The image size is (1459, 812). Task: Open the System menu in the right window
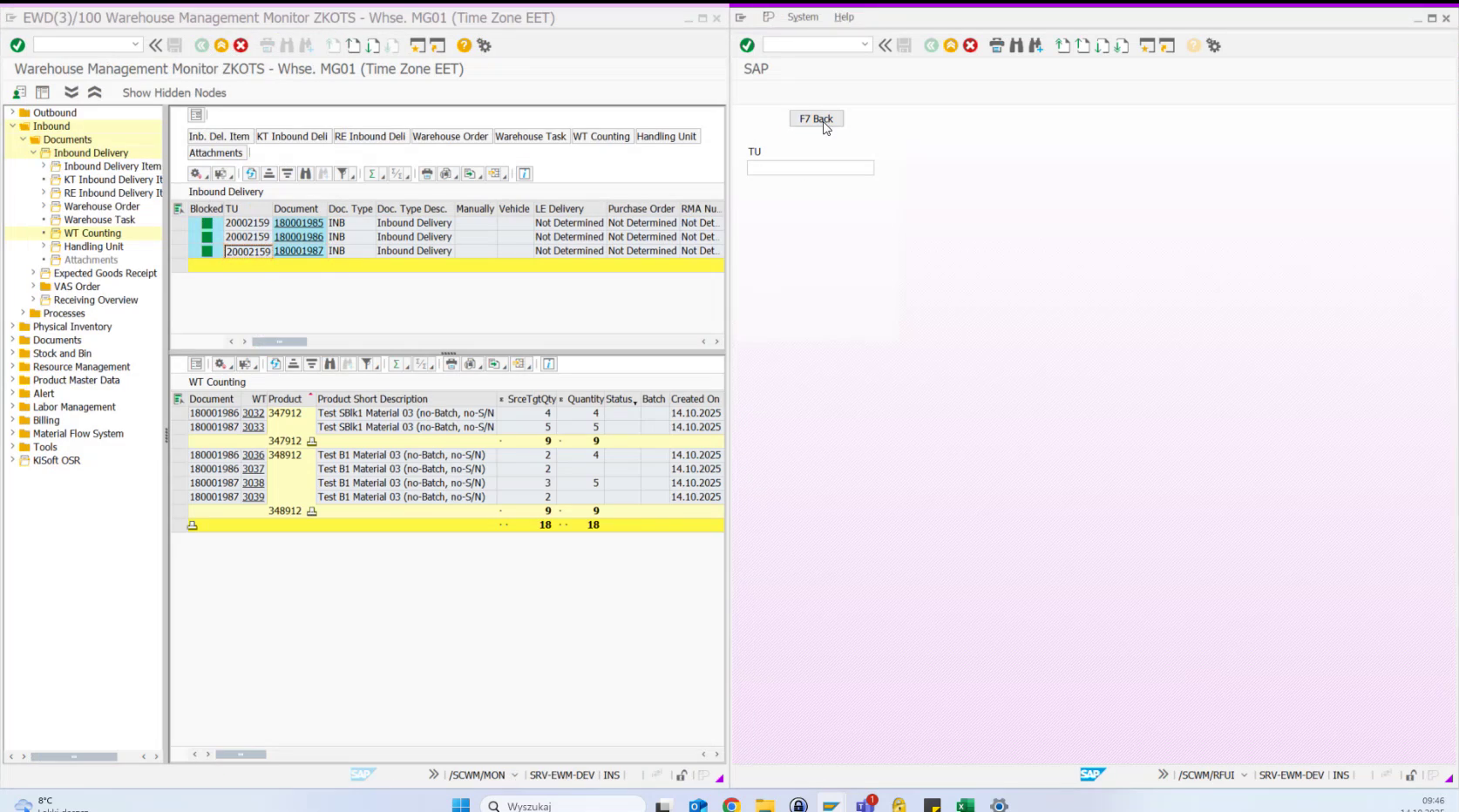click(802, 17)
